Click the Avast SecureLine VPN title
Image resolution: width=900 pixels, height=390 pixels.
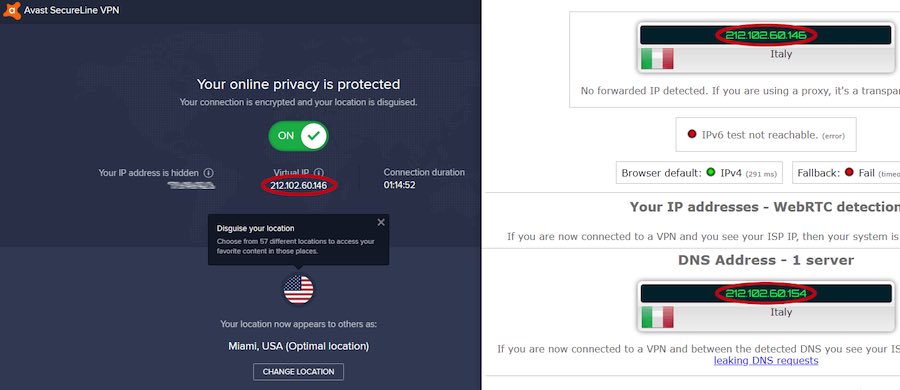pos(72,10)
